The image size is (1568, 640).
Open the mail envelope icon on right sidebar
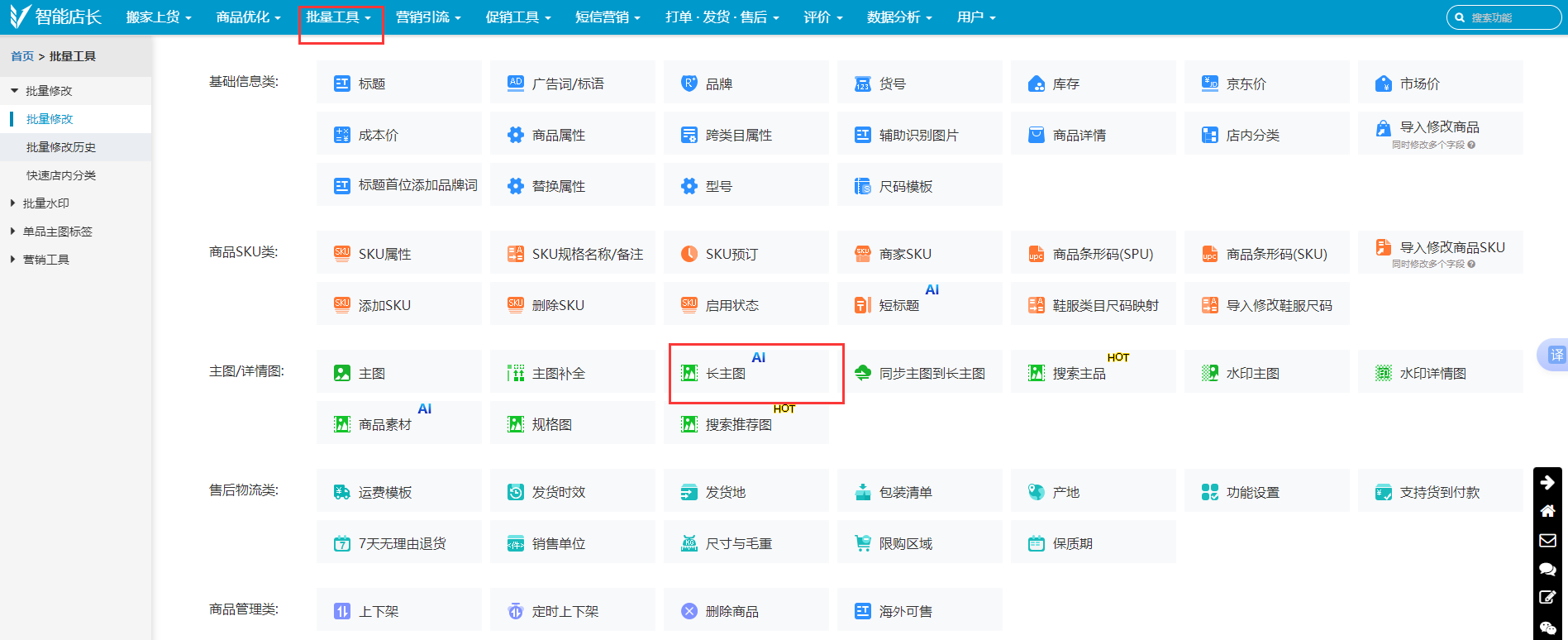click(x=1547, y=540)
